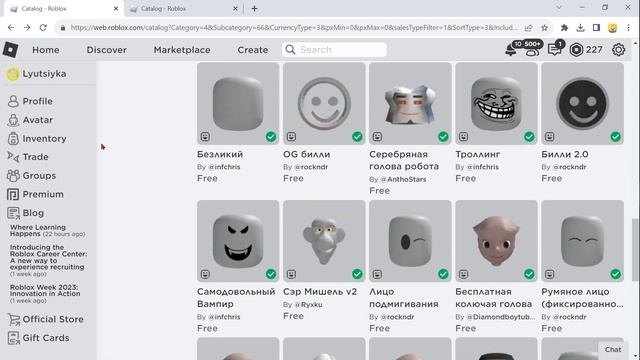Image resolution: width=640 pixels, height=360 pixels.
Task: Open the OG билли smiley thumbnail
Action: (x=324, y=104)
